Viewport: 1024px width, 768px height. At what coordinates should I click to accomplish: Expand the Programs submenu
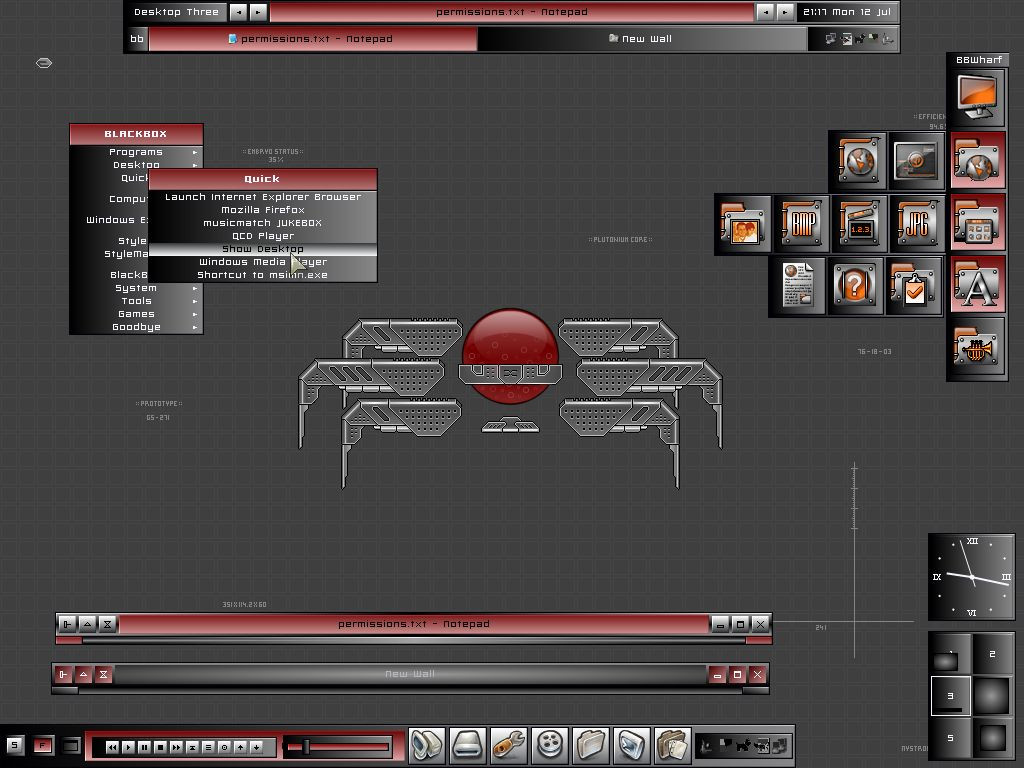point(136,152)
